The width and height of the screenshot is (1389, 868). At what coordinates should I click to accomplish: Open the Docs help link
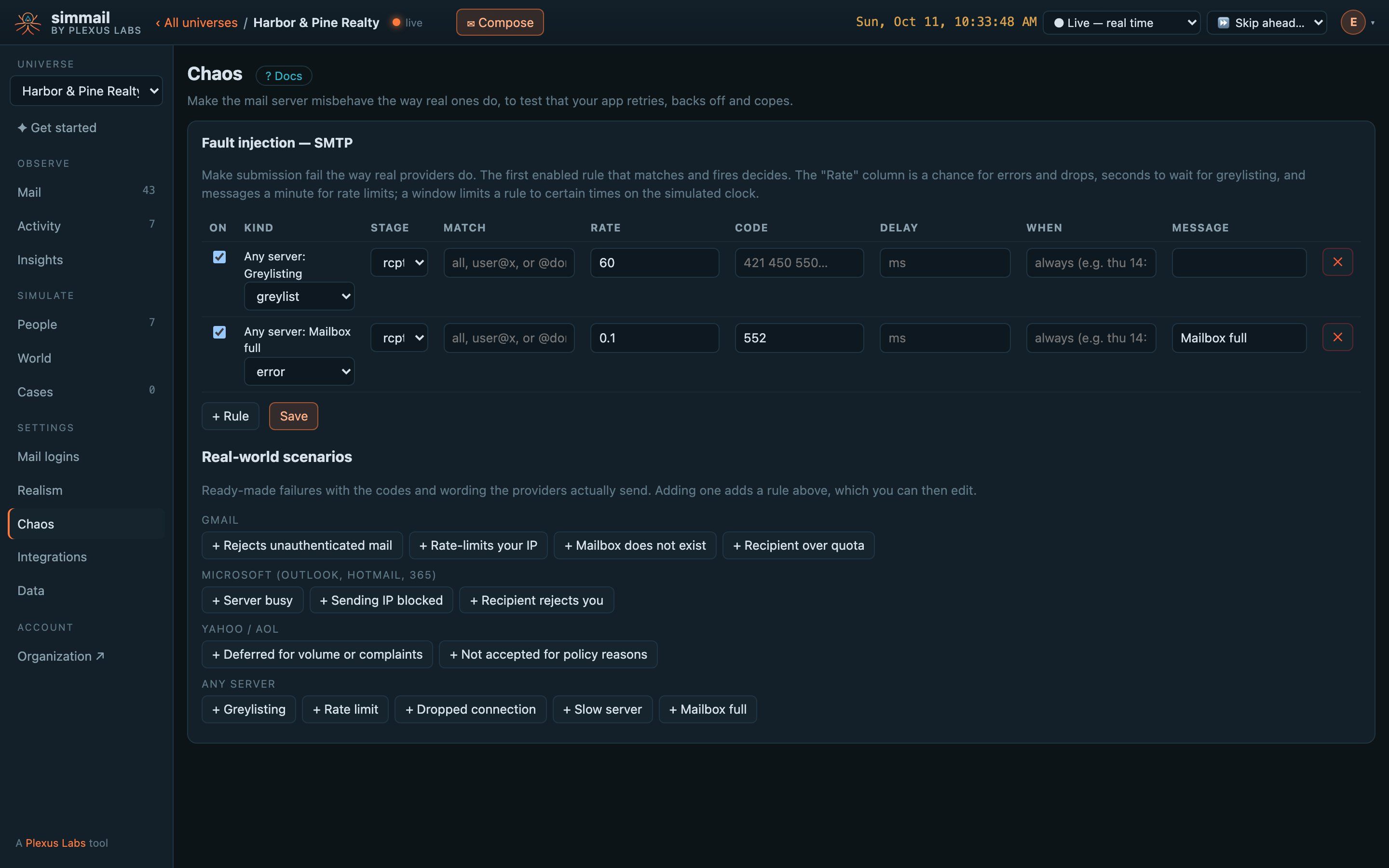coord(284,76)
